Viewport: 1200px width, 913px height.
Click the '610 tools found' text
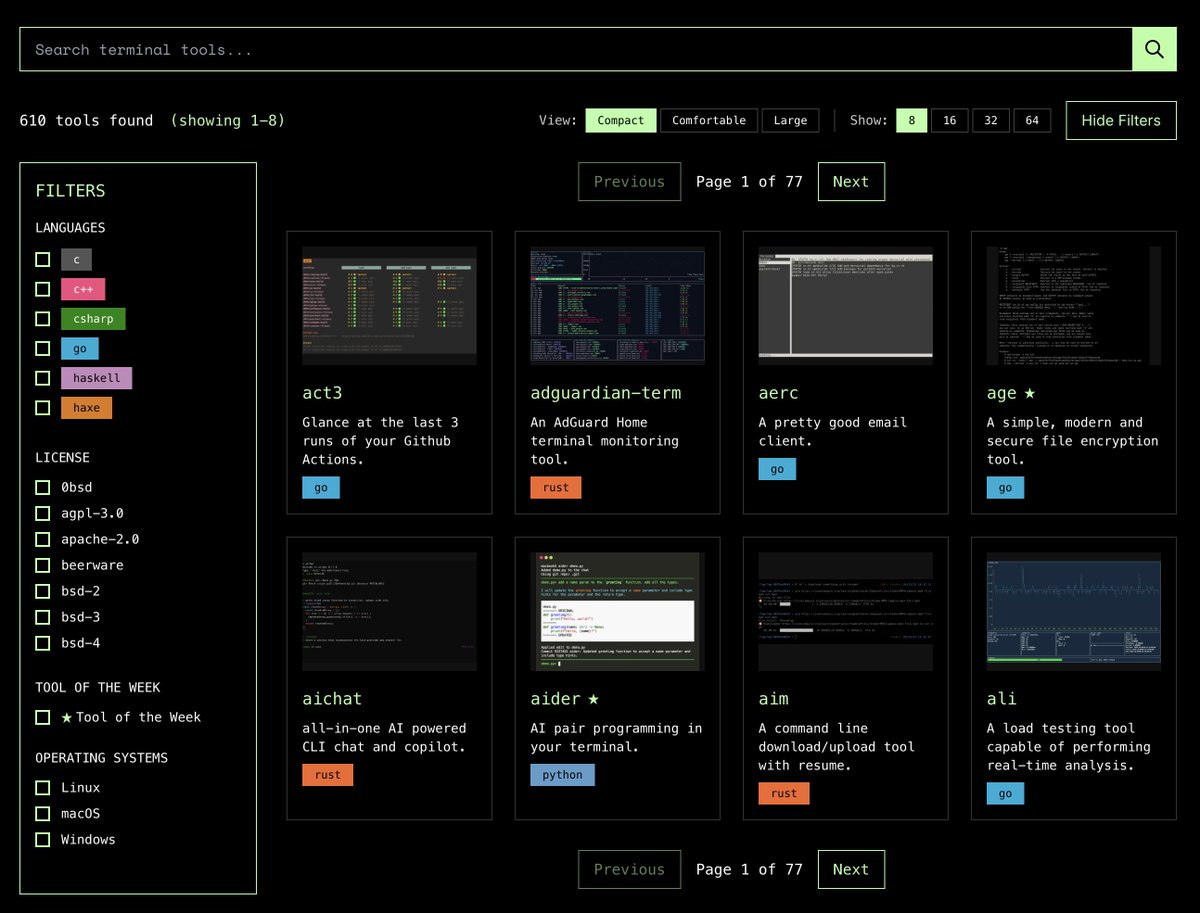(x=87, y=120)
